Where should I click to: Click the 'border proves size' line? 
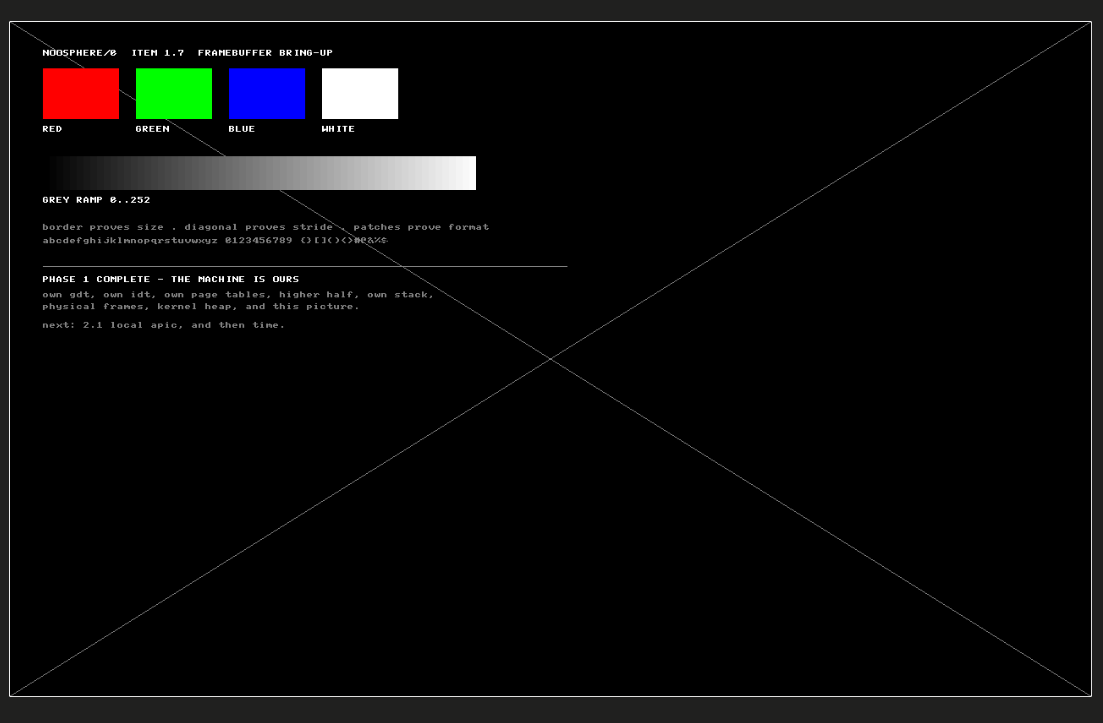(266, 227)
